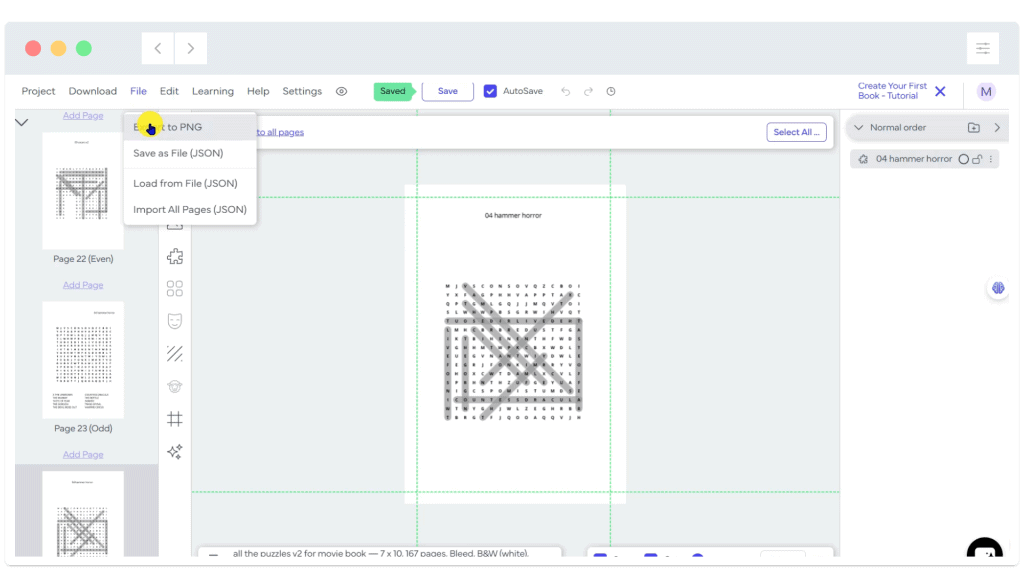The height and width of the screenshot is (587, 1024).
Task: Click the Select All button
Action: pos(796,133)
